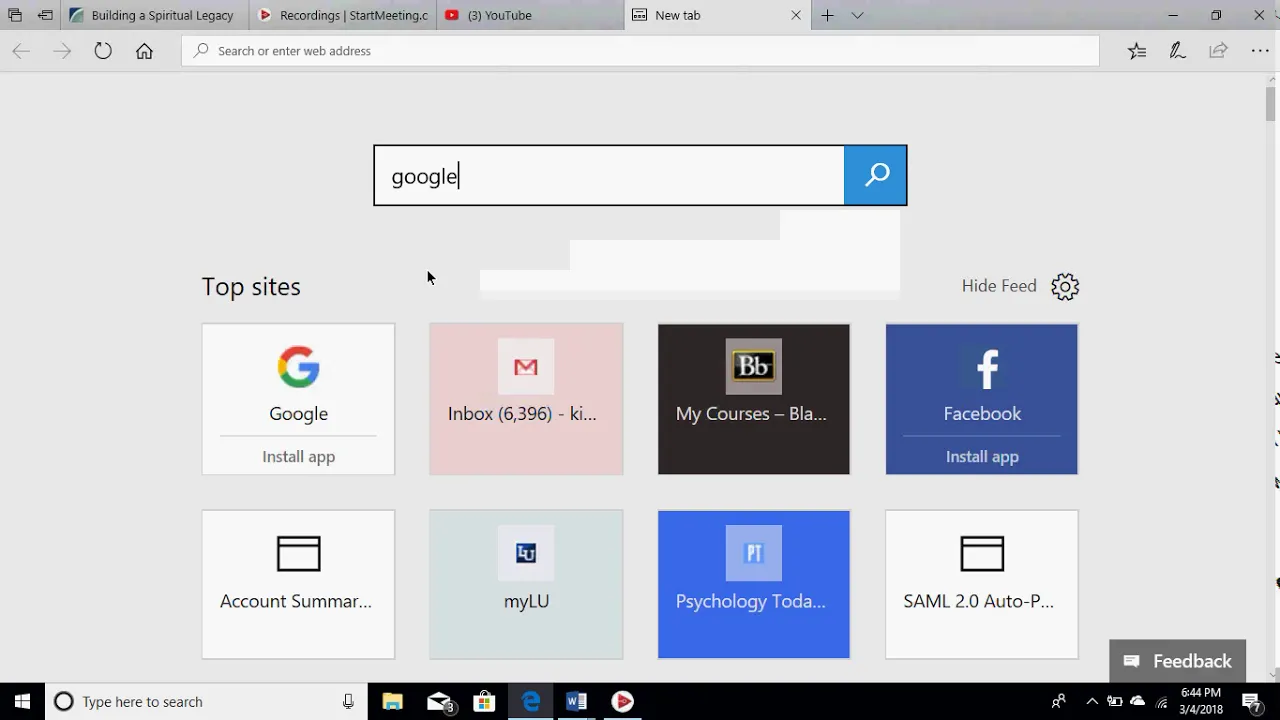Switch to the YouTube tab
The height and width of the screenshot is (720, 1280).
click(x=530, y=15)
